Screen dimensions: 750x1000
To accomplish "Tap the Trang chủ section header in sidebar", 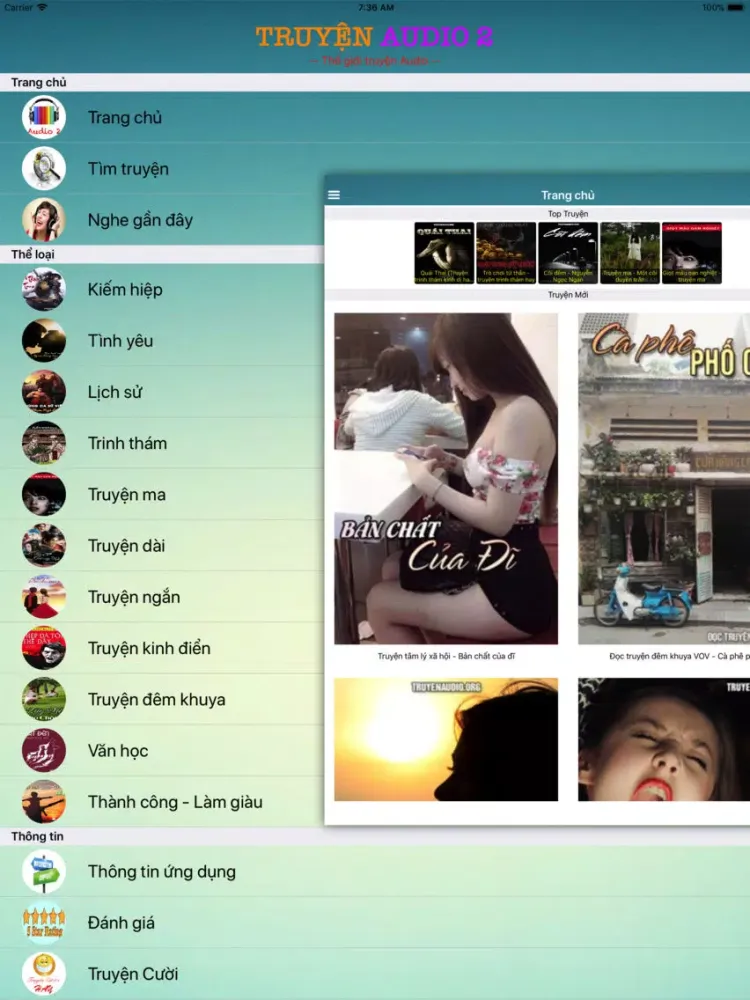I will (38, 82).
